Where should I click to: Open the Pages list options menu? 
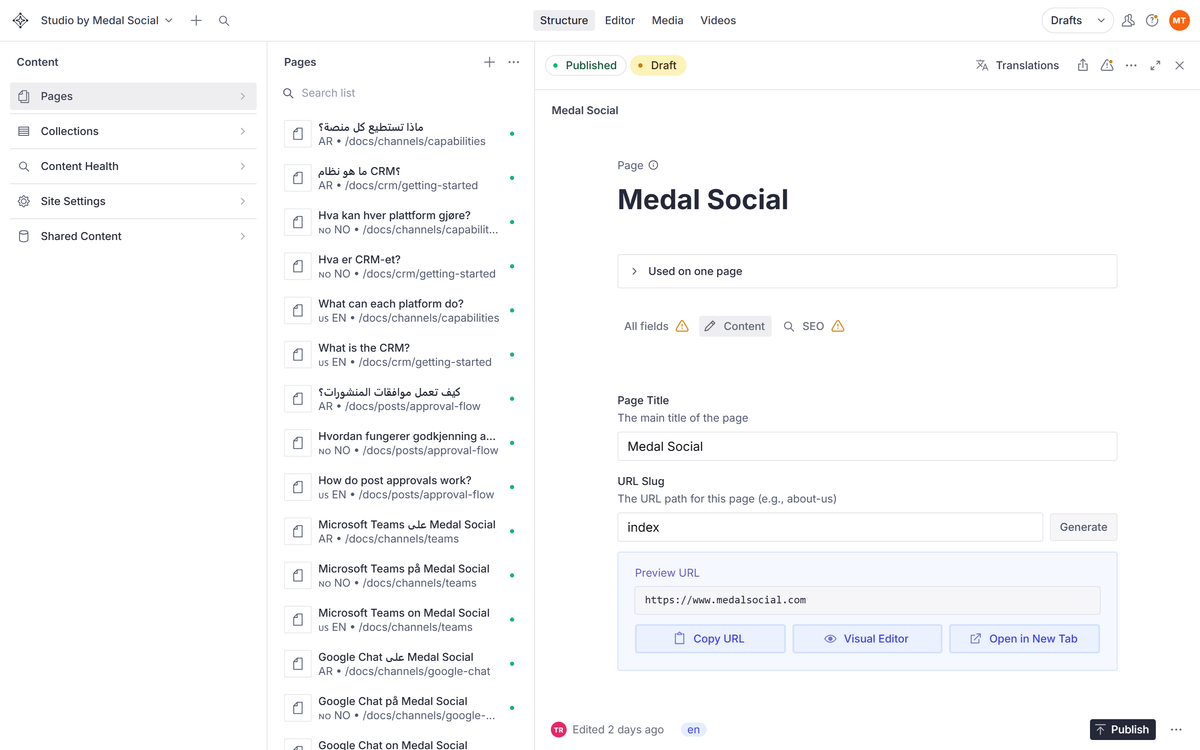(514, 62)
